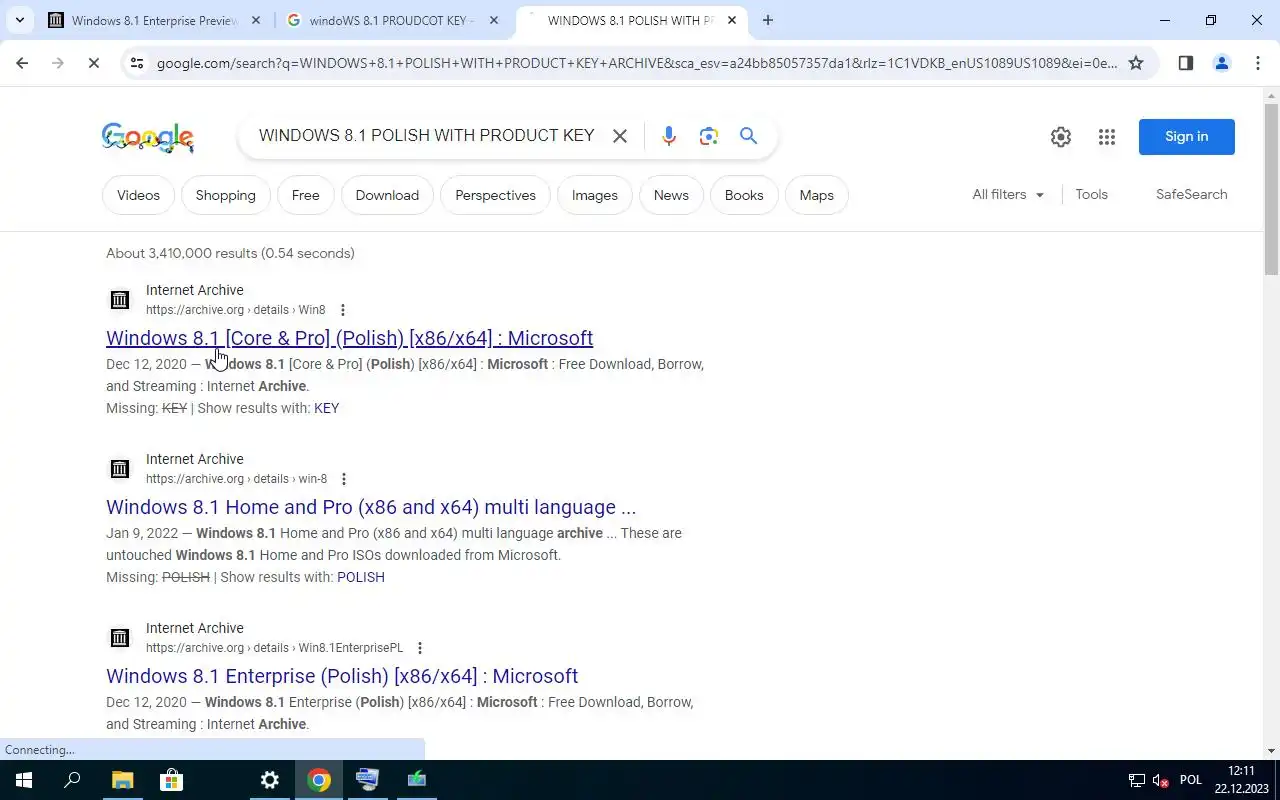Apply the Download filter chip

387,195
